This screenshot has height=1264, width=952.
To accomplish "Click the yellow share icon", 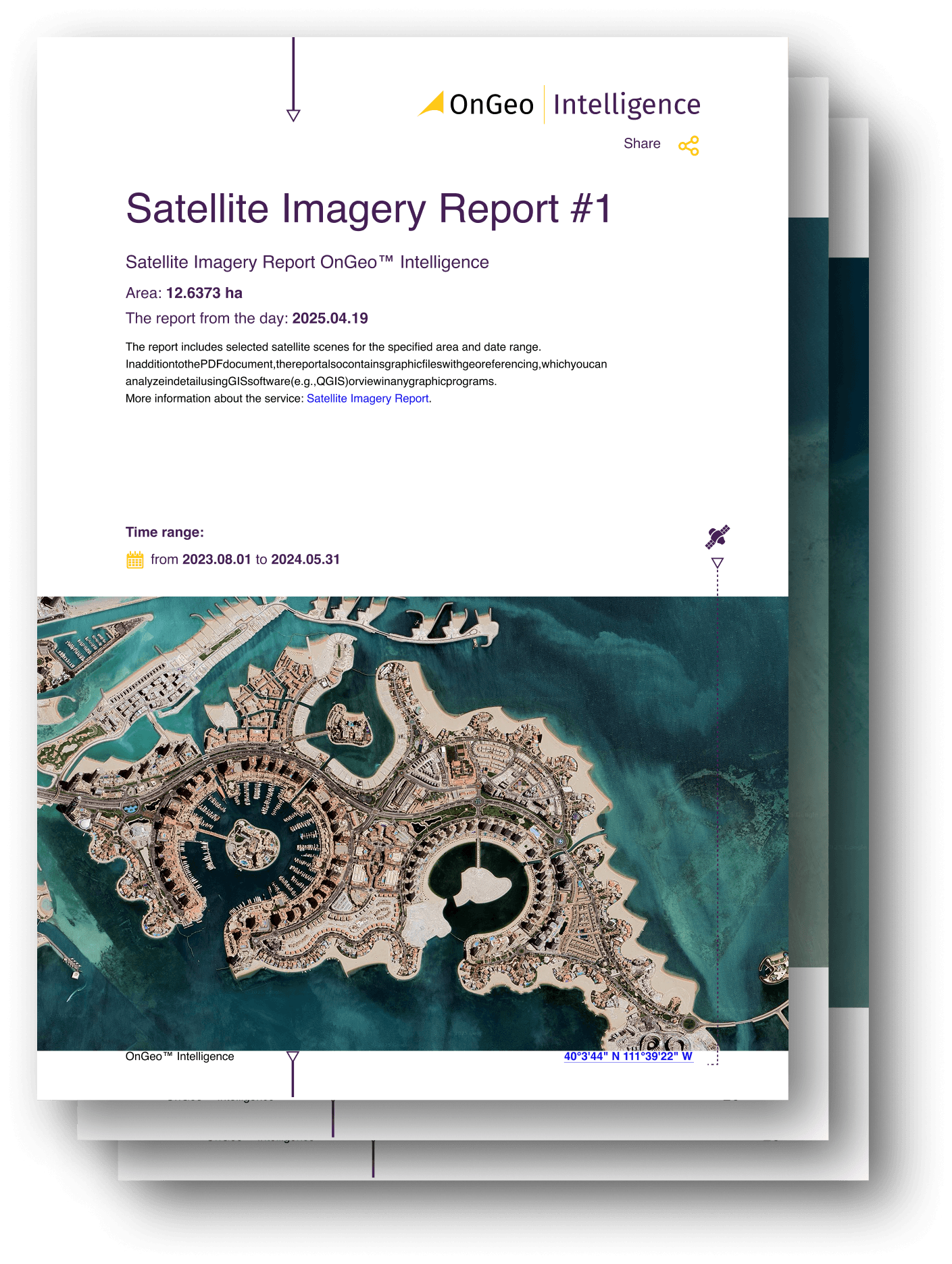I will tap(688, 146).
